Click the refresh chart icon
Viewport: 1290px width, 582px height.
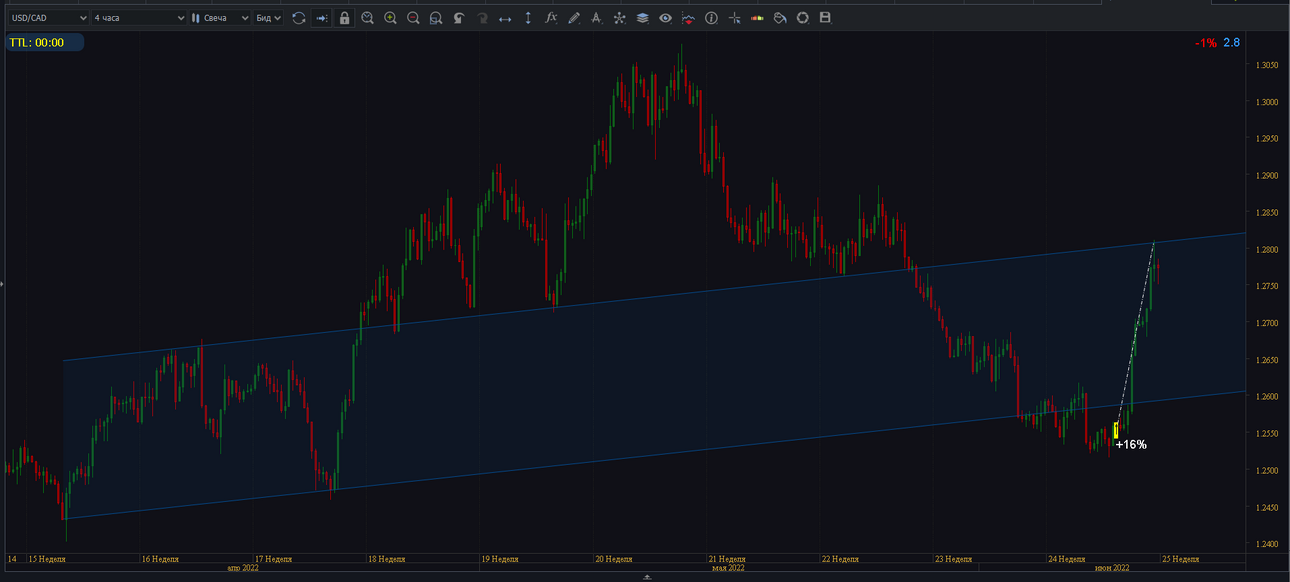click(x=299, y=18)
